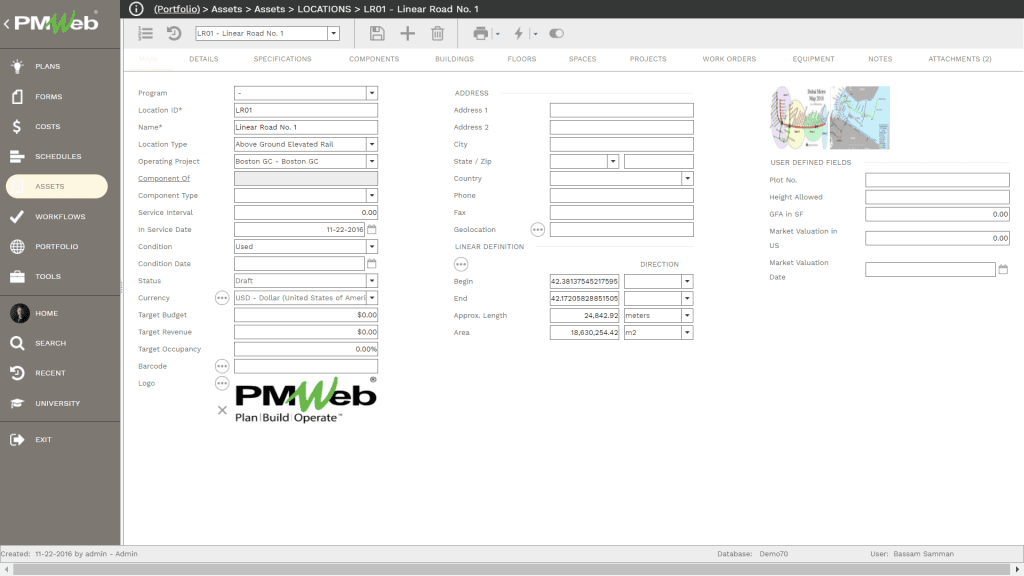Open the Market Valuation Date calendar picker

point(1003,269)
